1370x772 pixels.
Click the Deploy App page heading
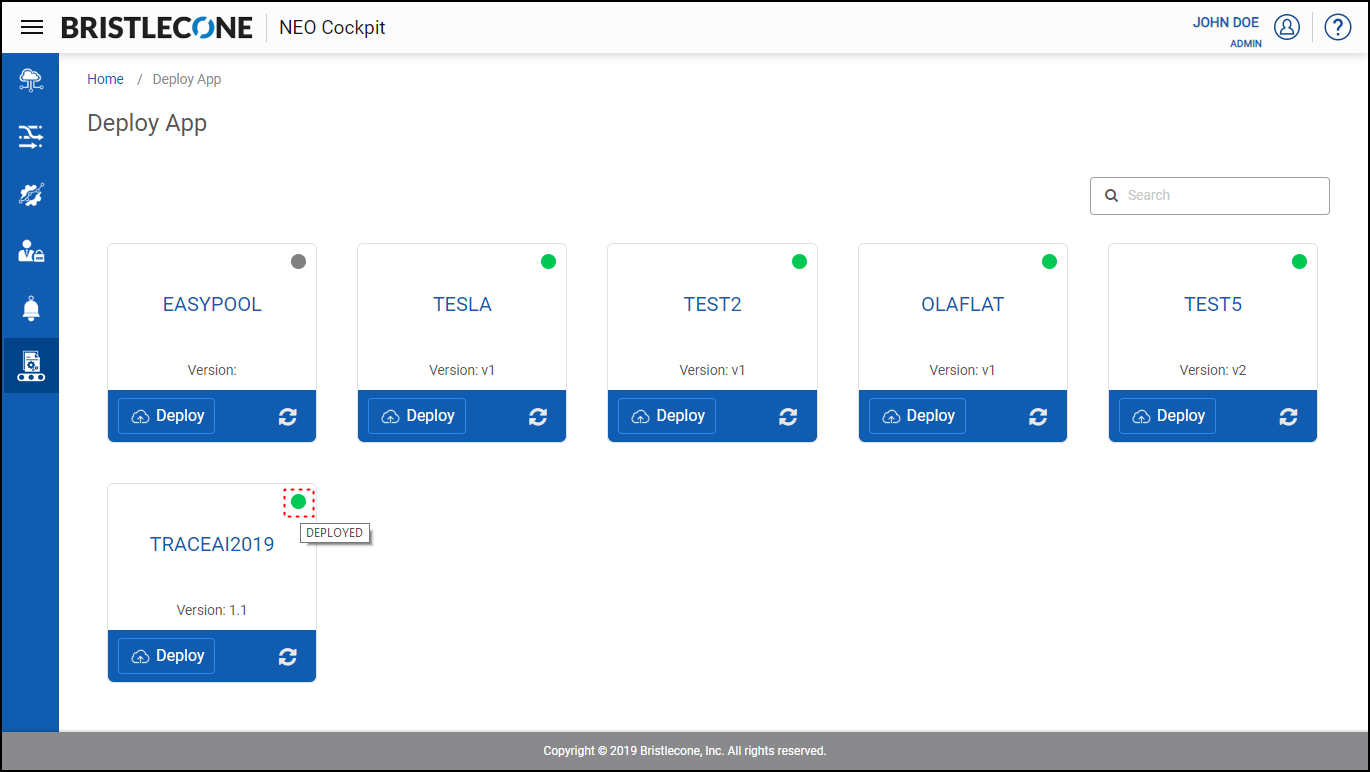(x=147, y=123)
